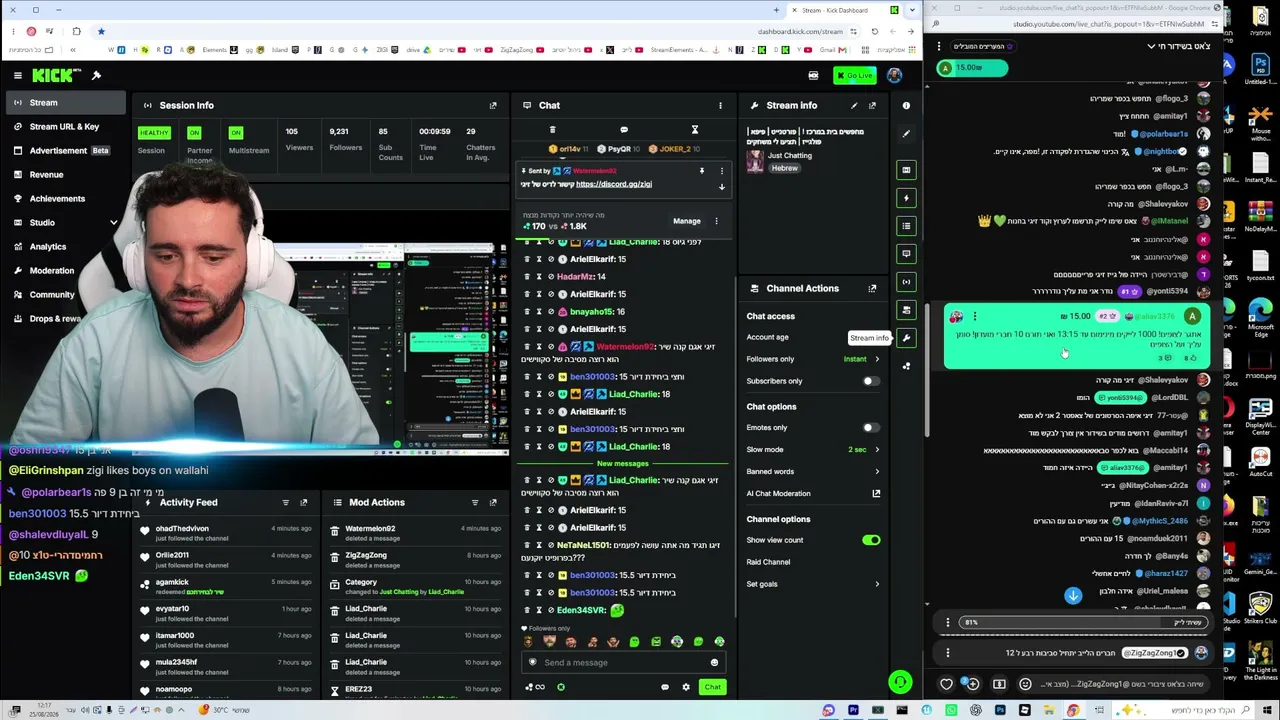Collapse the pinned message with the down arrow
1280x720 pixels.
722,187
